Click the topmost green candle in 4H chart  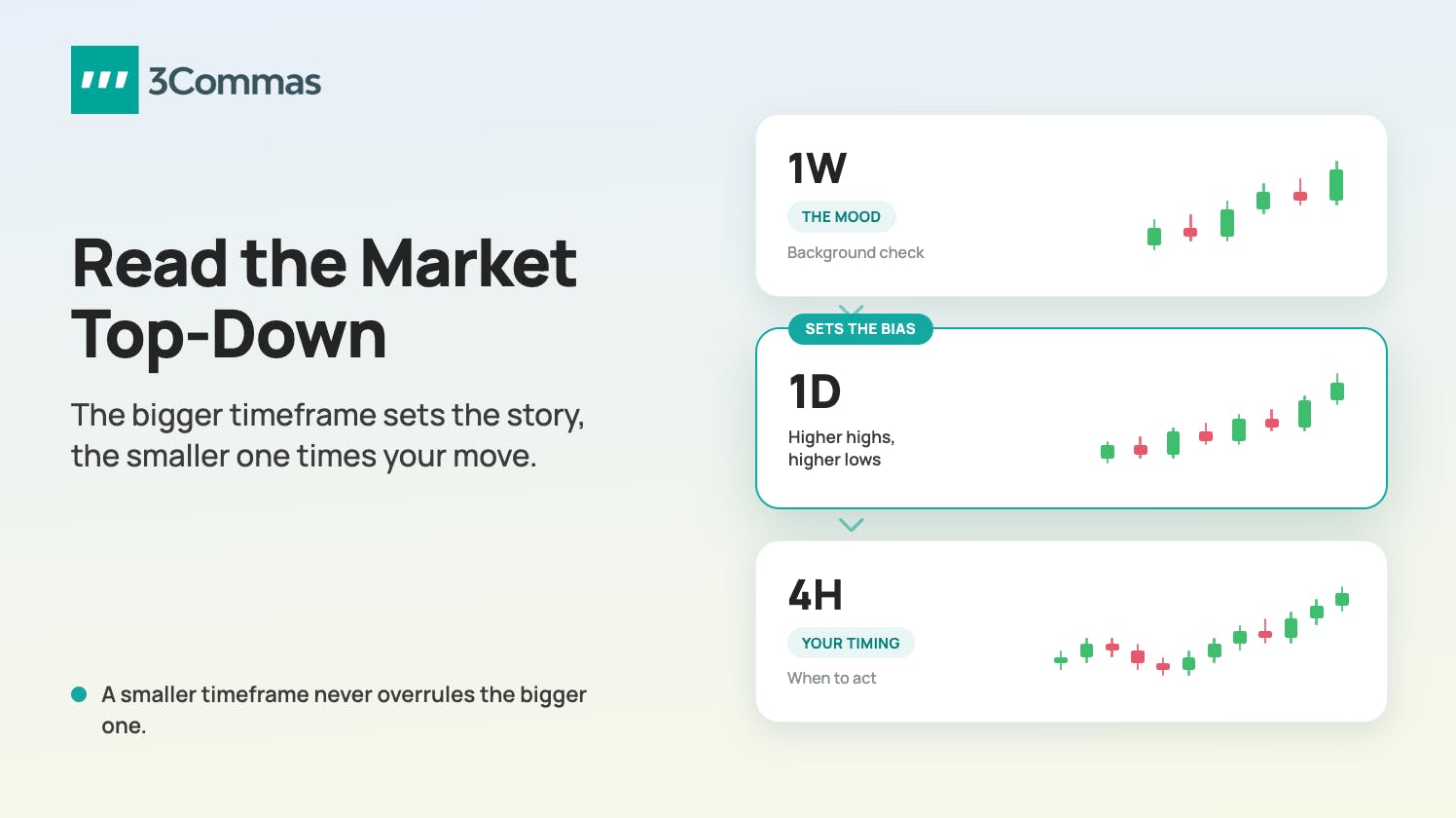pos(1342,599)
